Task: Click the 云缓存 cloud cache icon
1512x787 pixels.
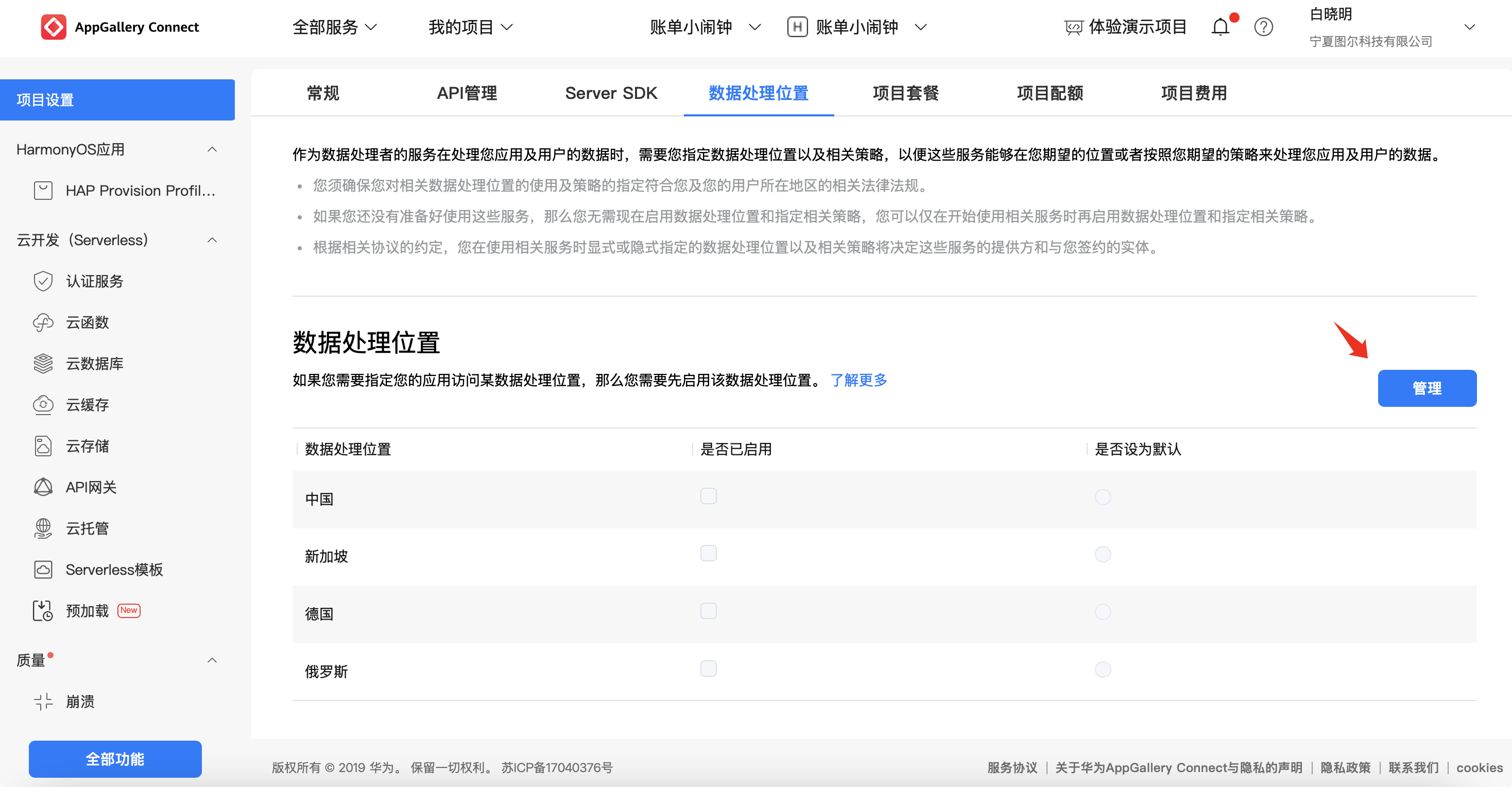Action: pyautogui.click(x=43, y=405)
